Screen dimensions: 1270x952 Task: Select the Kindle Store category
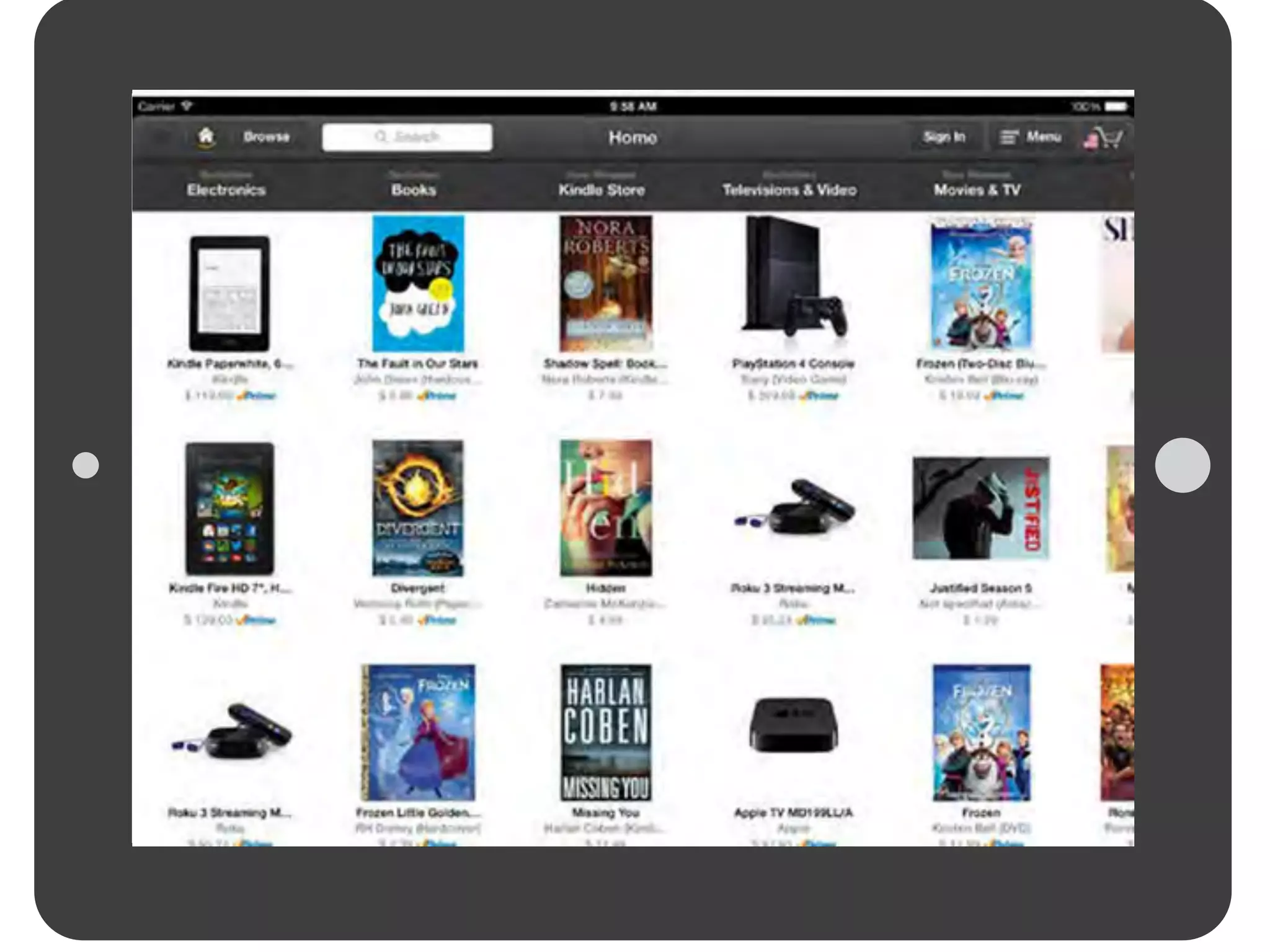pyautogui.click(x=602, y=189)
